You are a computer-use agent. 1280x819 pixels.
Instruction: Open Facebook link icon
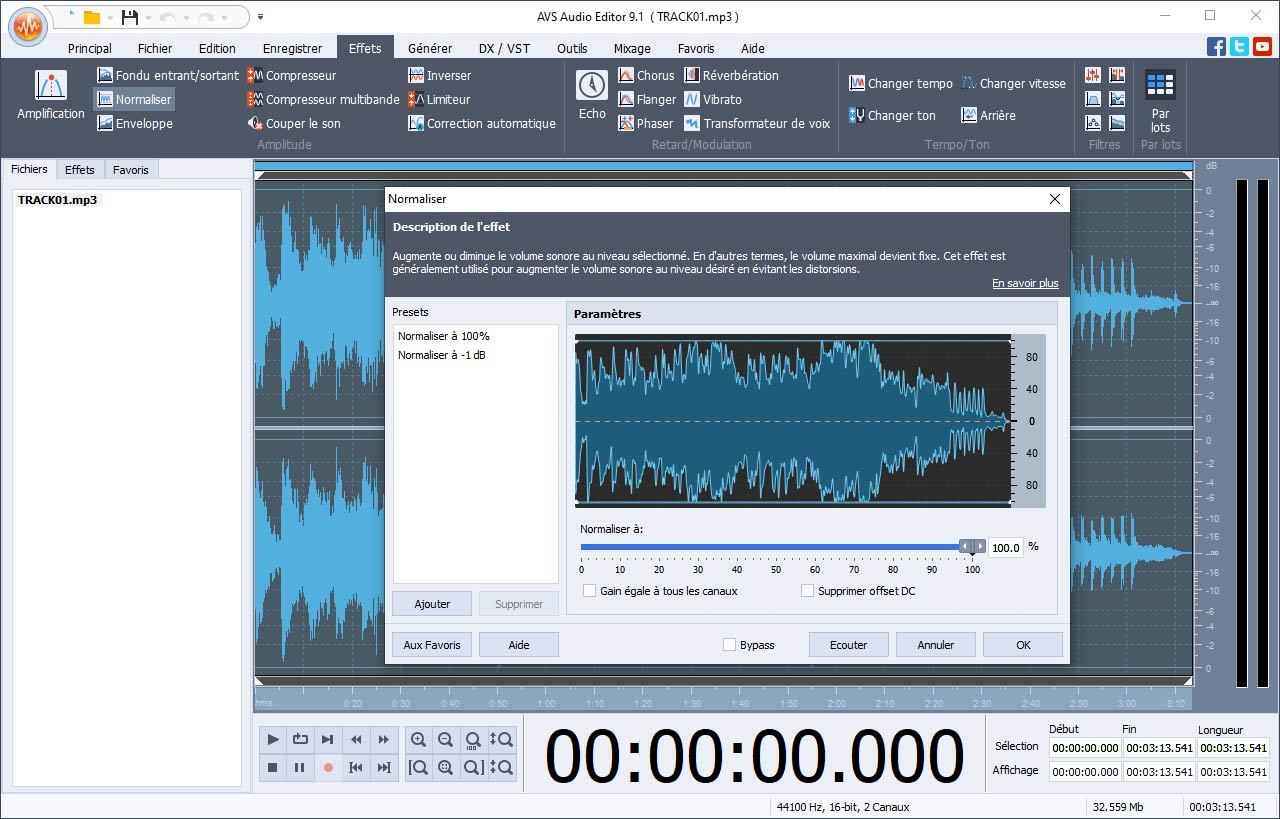click(x=1216, y=46)
